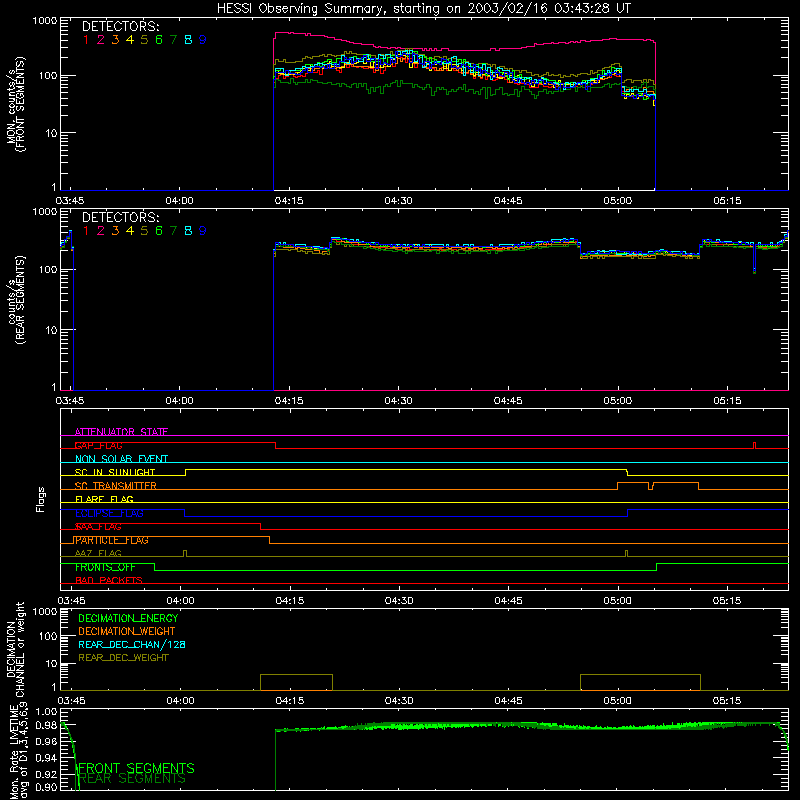
Task: Click the ATTENUATOR_STATE flag label
Action: tap(121, 432)
